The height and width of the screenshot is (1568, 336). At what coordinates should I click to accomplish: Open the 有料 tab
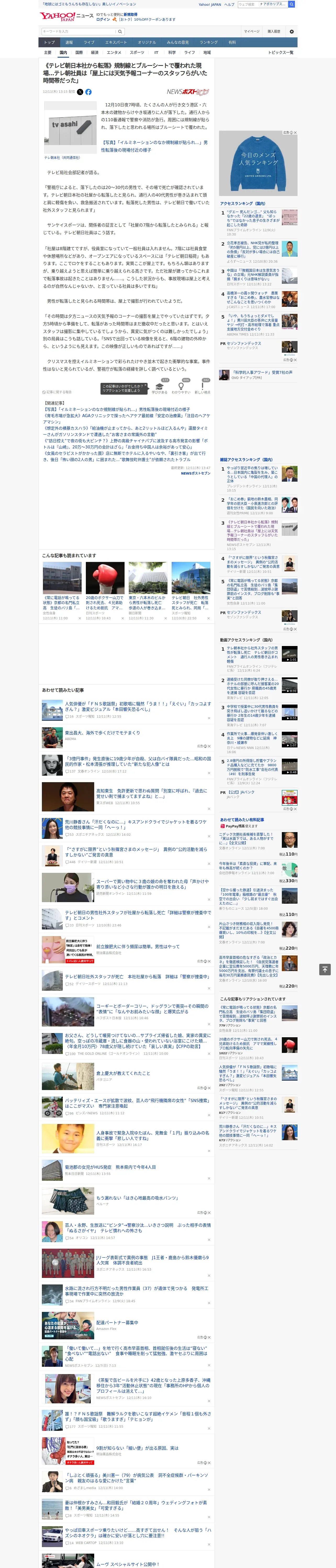232,43
